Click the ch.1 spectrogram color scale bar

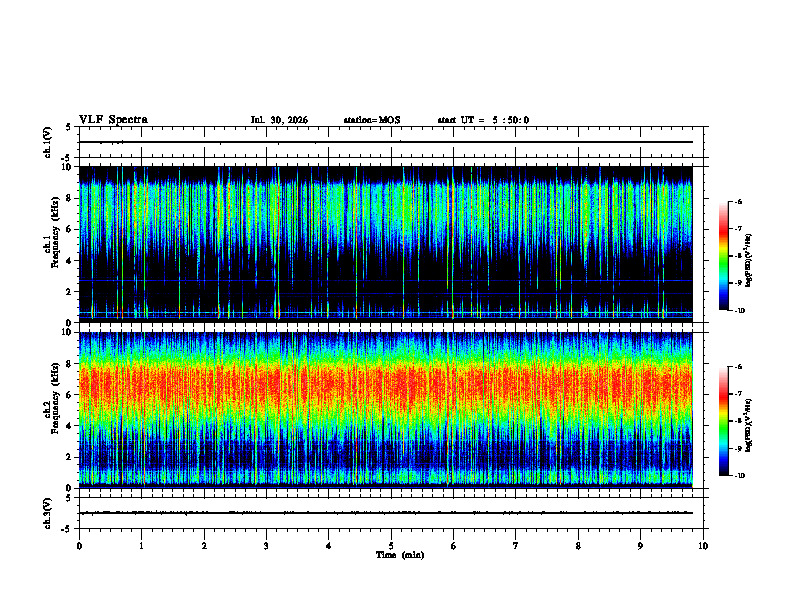coord(723,256)
